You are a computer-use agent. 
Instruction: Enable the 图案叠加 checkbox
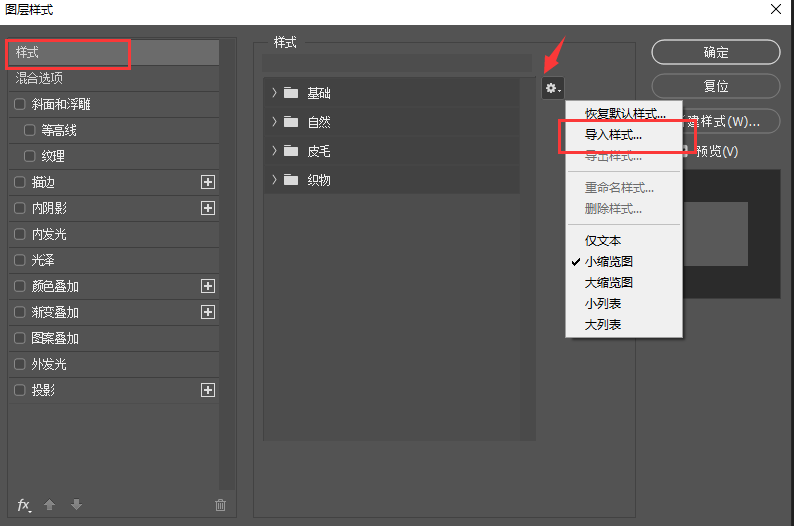point(20,338)
